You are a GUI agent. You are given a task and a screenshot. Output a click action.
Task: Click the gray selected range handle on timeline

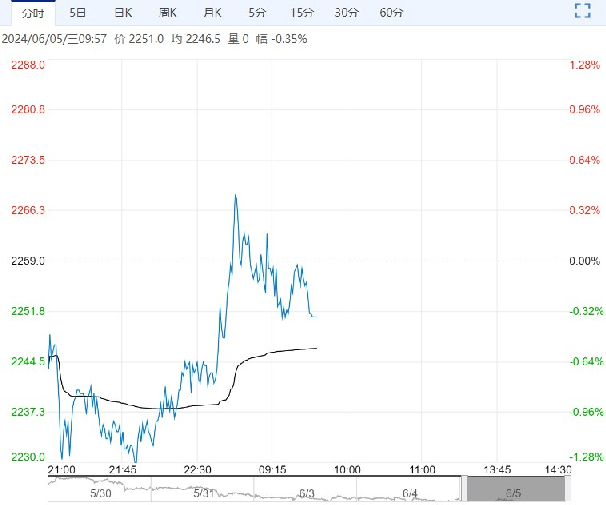[516, 489]
